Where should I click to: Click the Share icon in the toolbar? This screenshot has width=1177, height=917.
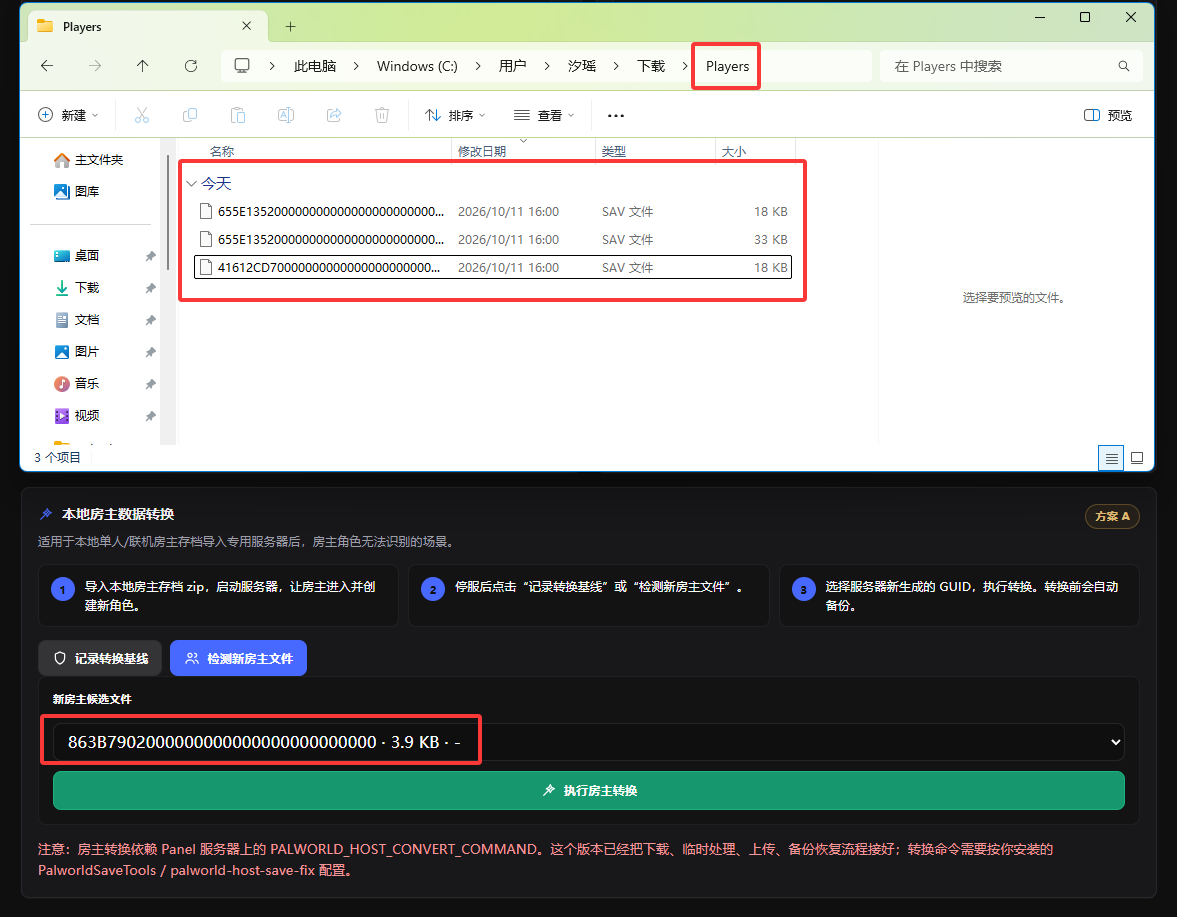[x=334, y=115]
